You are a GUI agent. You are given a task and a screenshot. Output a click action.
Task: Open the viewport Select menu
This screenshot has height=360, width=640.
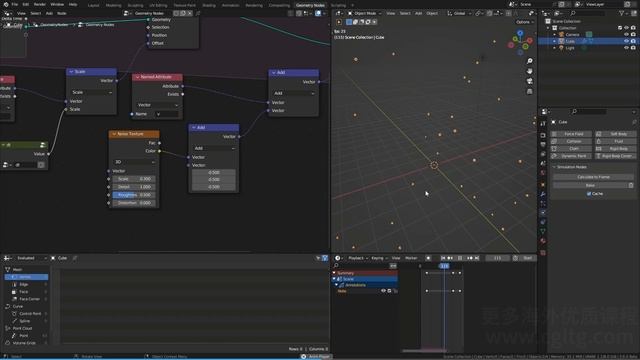(404, 13)
